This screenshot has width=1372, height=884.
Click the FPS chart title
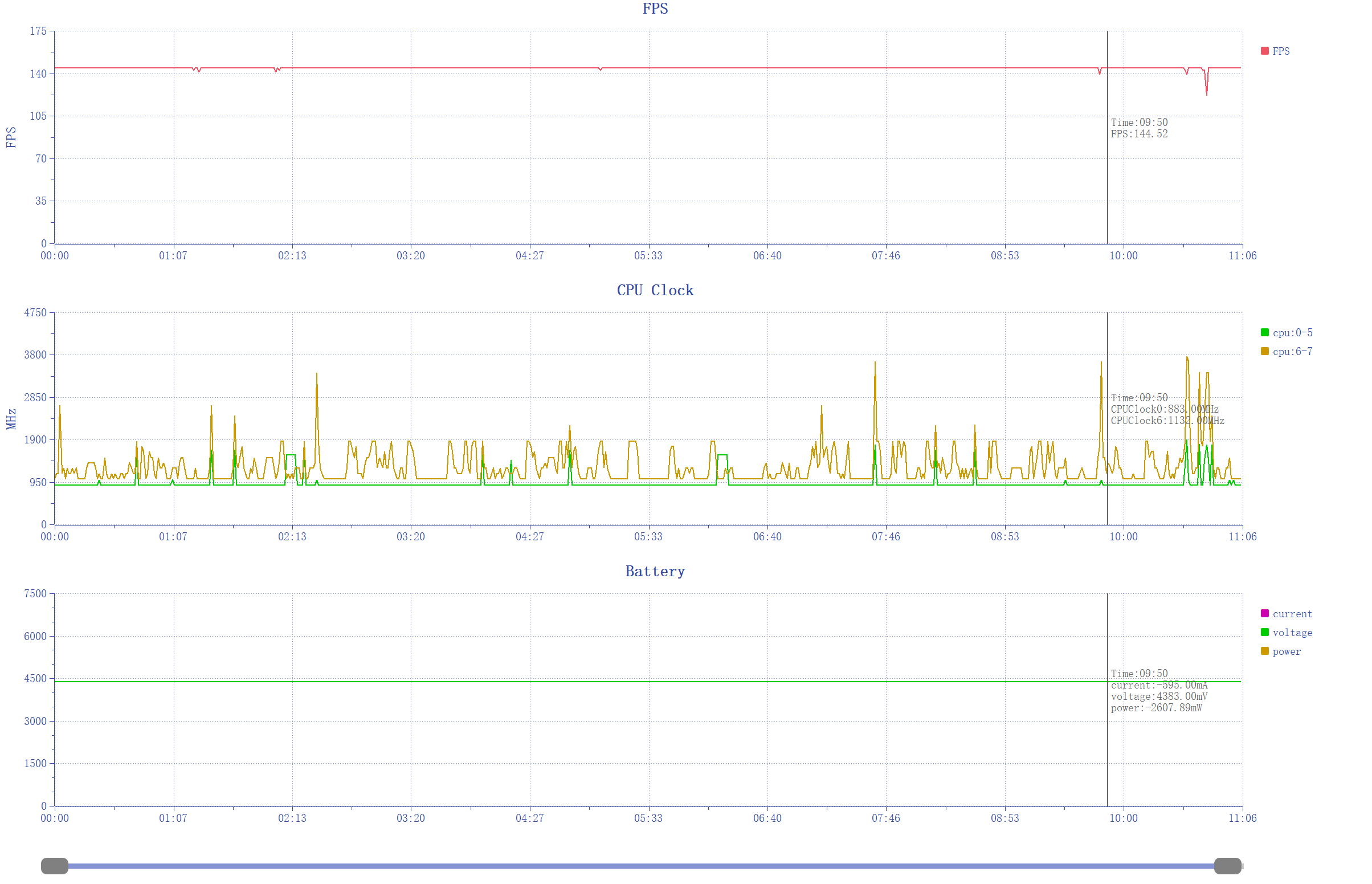tap(655, 9)
